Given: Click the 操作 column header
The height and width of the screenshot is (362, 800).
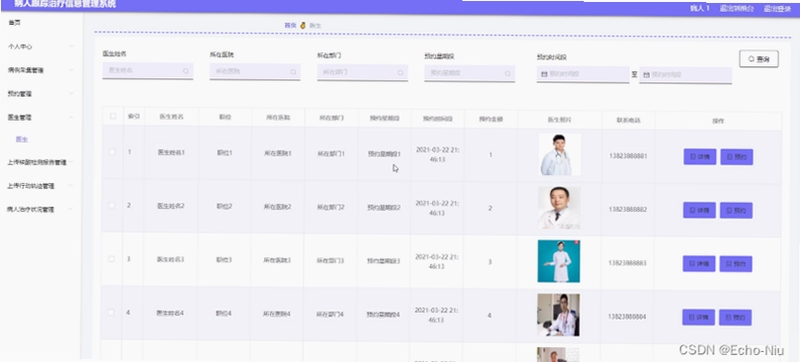Looking at the screenshot, I should [718, 121].
